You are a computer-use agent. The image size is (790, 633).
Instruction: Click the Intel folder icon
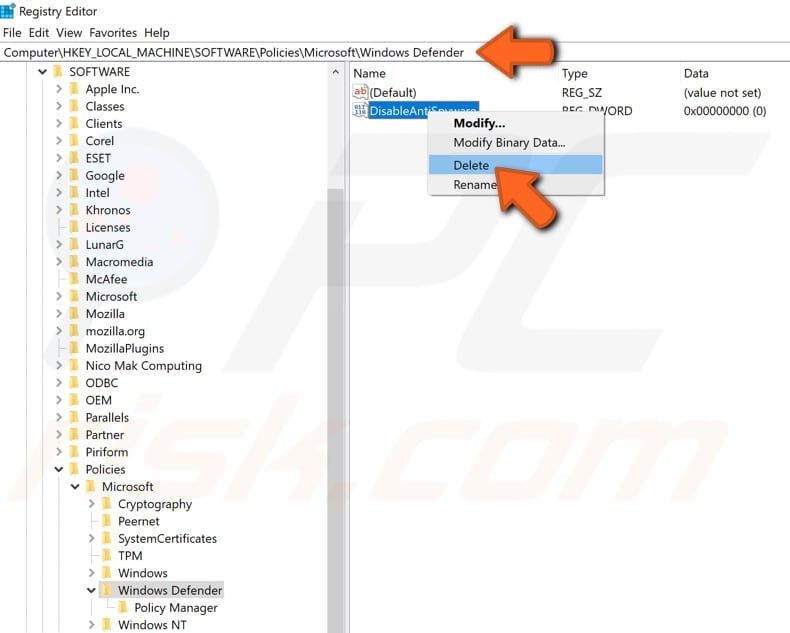click(x=74, y=193)
